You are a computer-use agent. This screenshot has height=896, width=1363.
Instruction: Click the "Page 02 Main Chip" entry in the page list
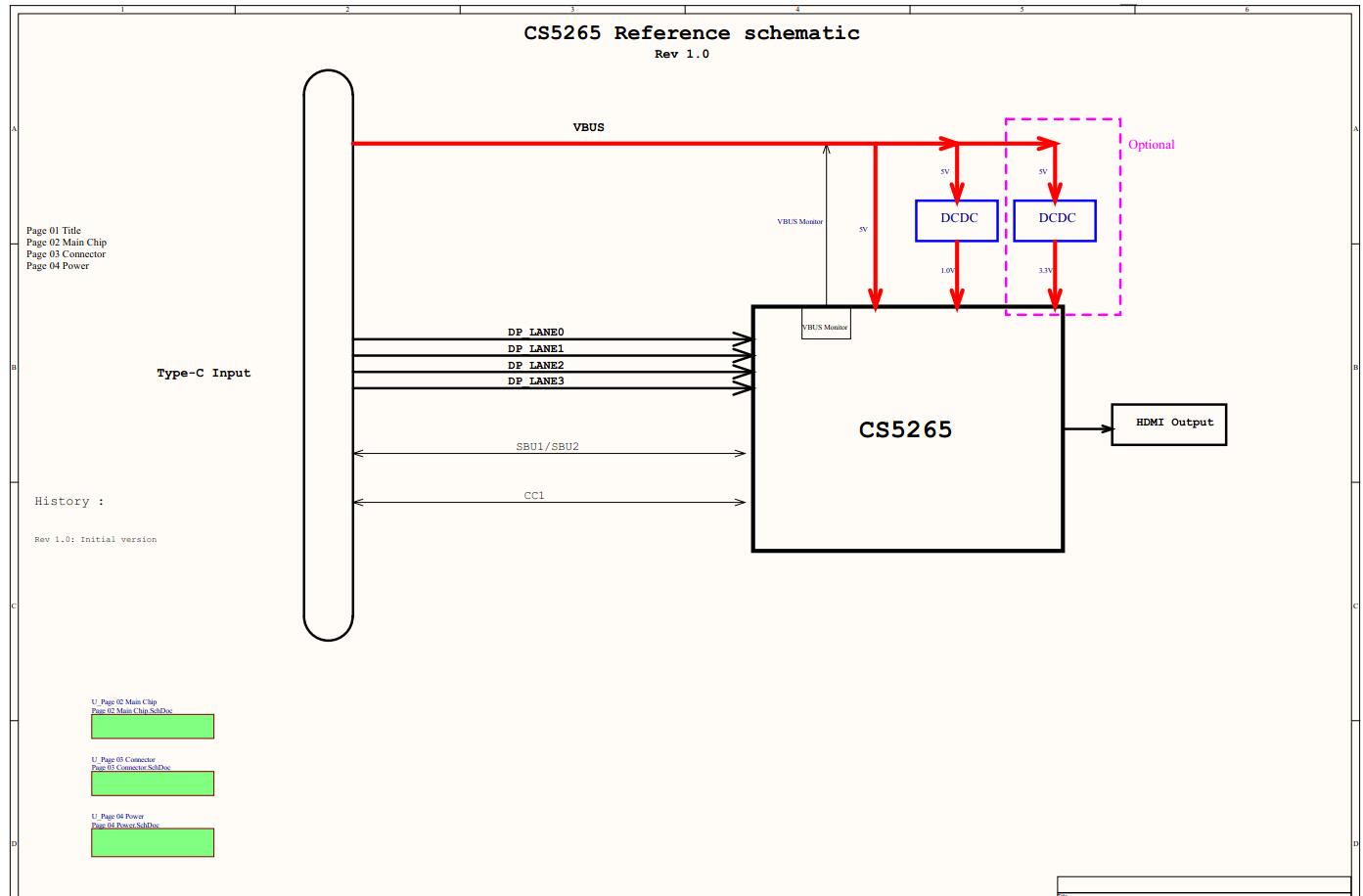coord(67,243)
